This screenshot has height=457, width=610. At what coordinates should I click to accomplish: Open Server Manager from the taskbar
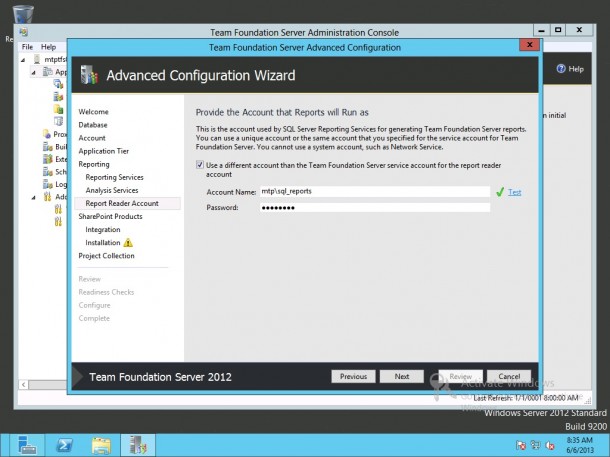27,445
